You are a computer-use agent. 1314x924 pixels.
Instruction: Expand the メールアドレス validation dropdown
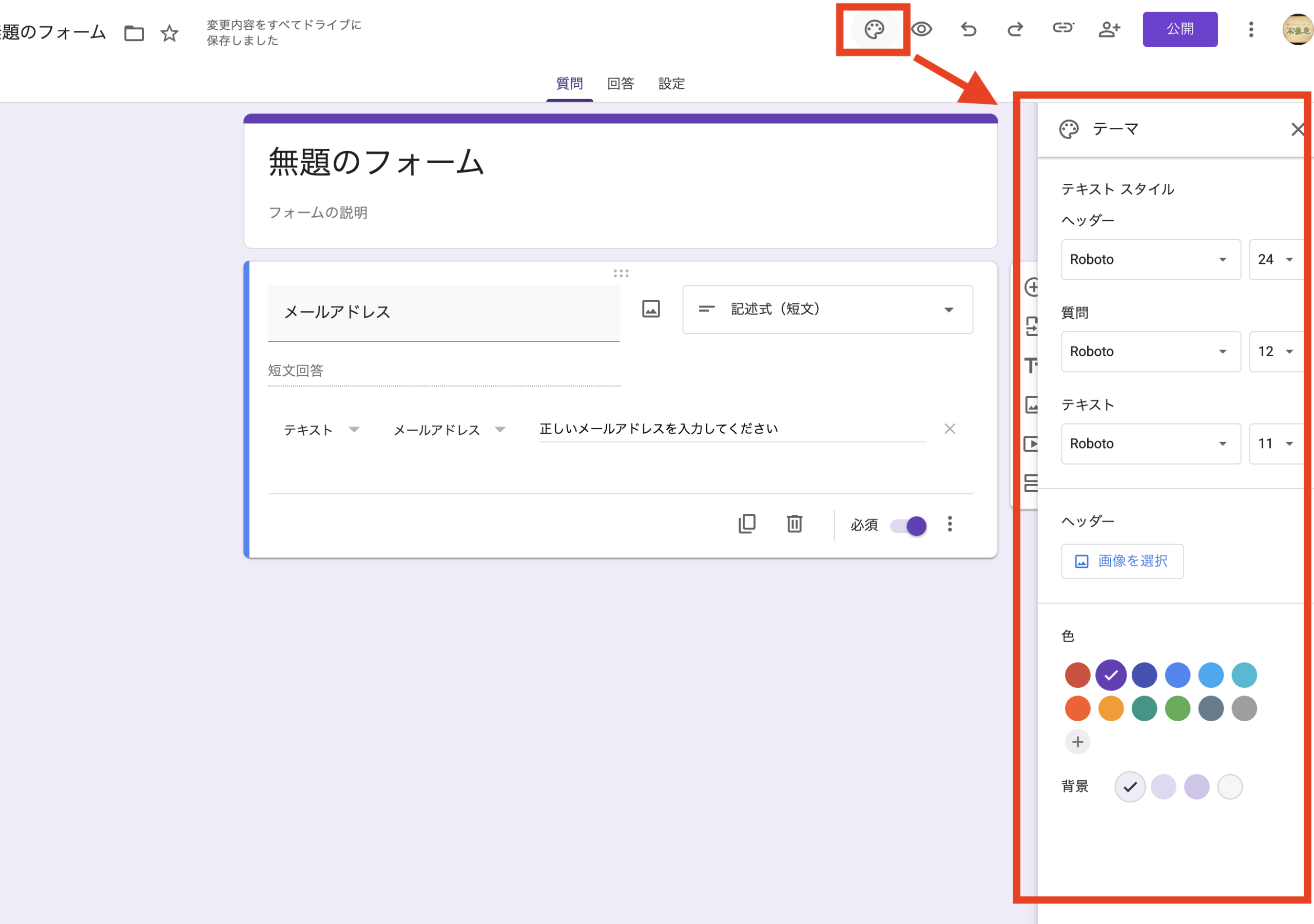pos(449,430)
